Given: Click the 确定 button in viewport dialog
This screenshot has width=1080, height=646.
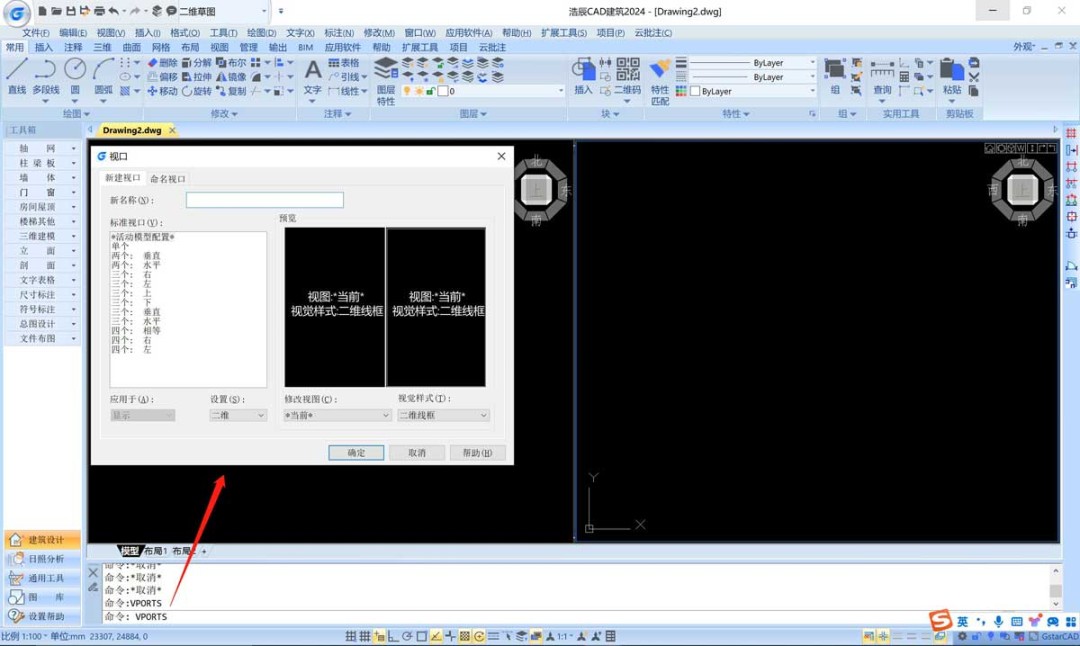Looking at the screenshot, I should [x=356, y=453].
